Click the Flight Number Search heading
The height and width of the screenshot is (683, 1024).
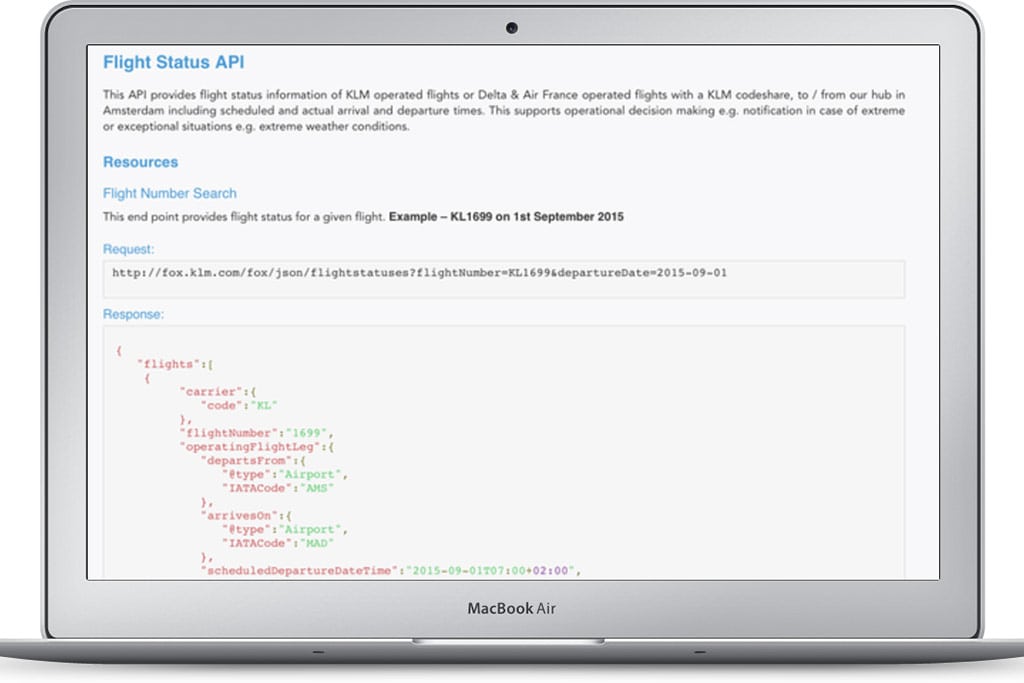[x=170, y=193]
